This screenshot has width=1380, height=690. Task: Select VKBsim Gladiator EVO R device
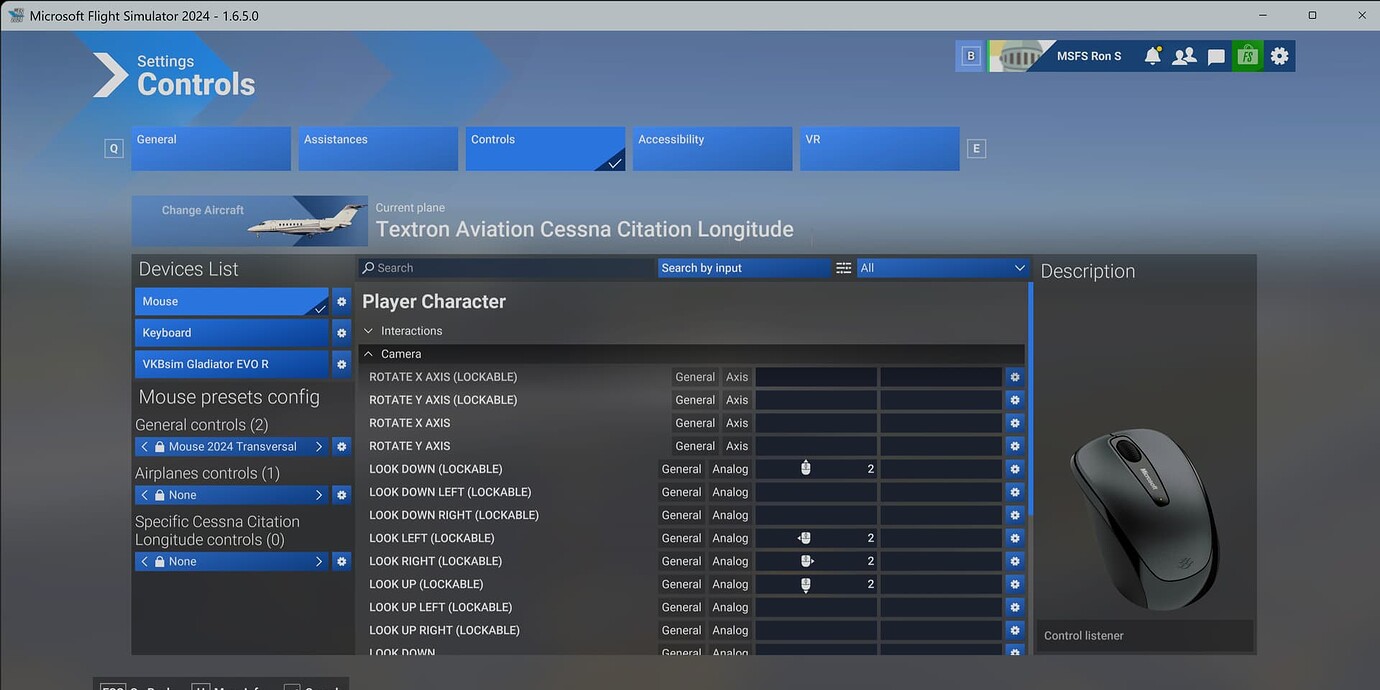click(x=231, y=364)
